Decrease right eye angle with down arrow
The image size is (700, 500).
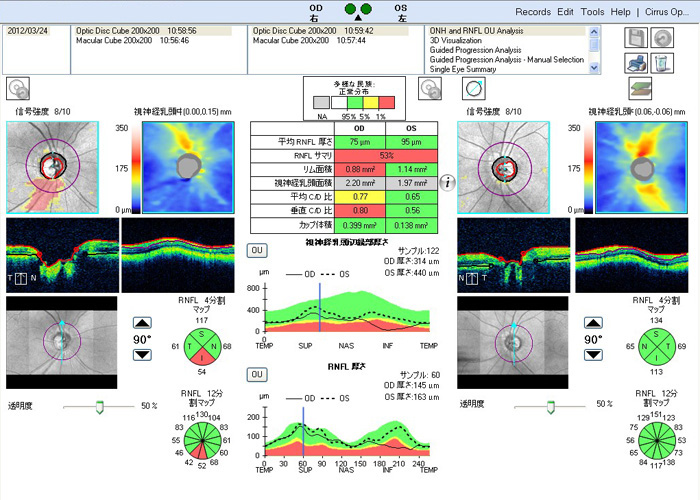[x=591, y=357]
